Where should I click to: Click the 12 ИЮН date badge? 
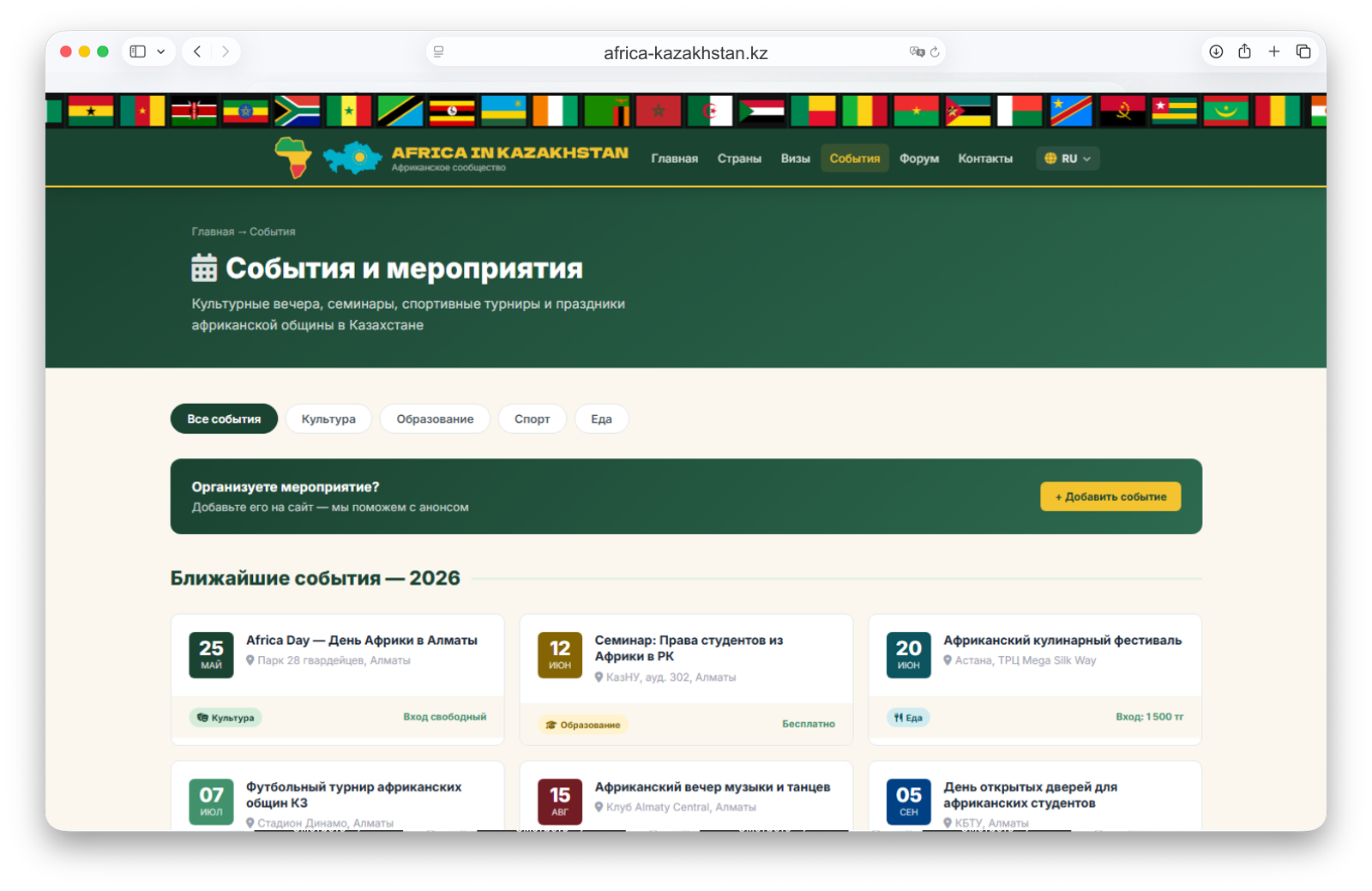coord(560,655)
